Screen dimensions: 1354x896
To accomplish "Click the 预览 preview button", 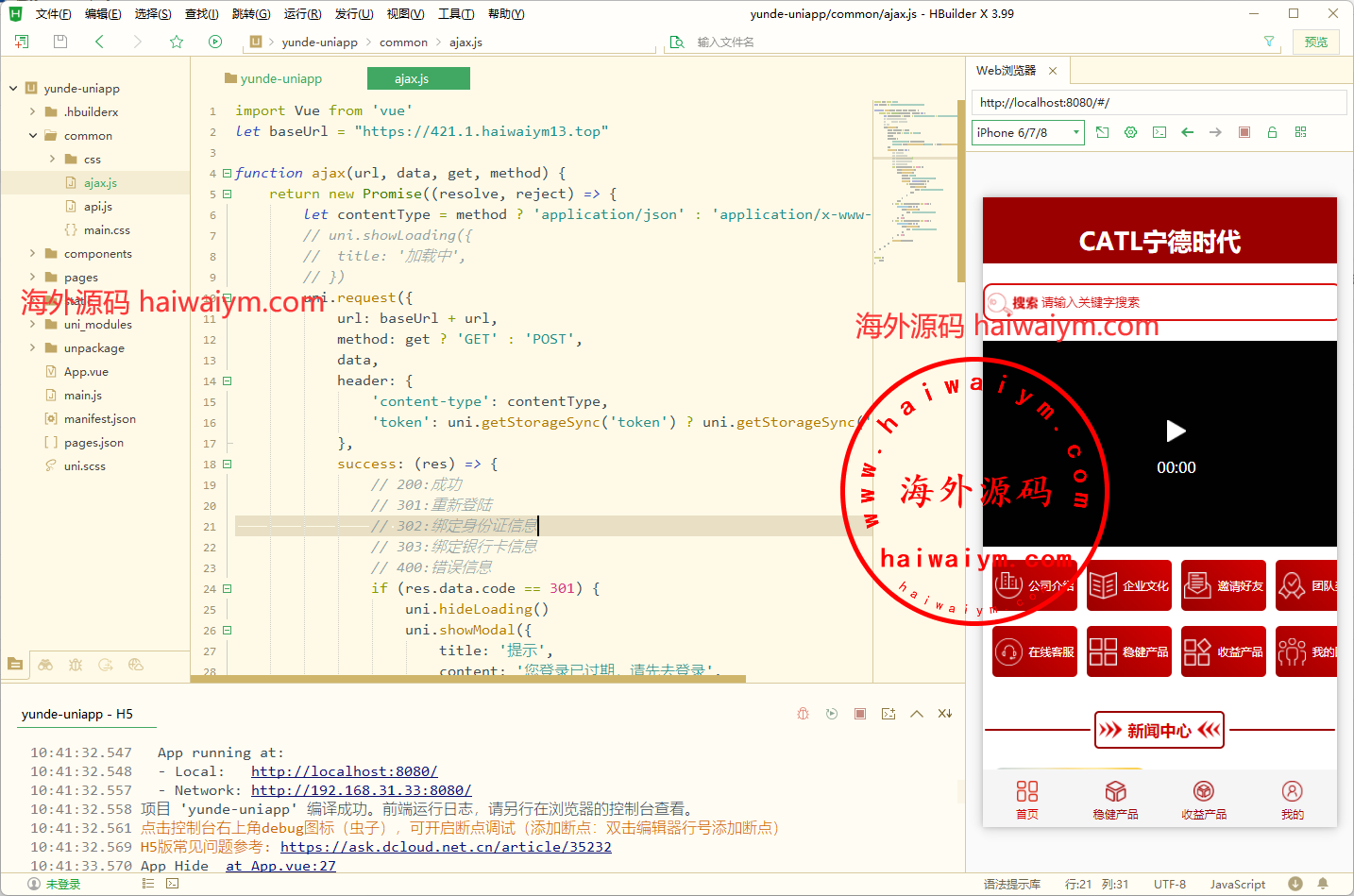I will [x=1315, y=42].
